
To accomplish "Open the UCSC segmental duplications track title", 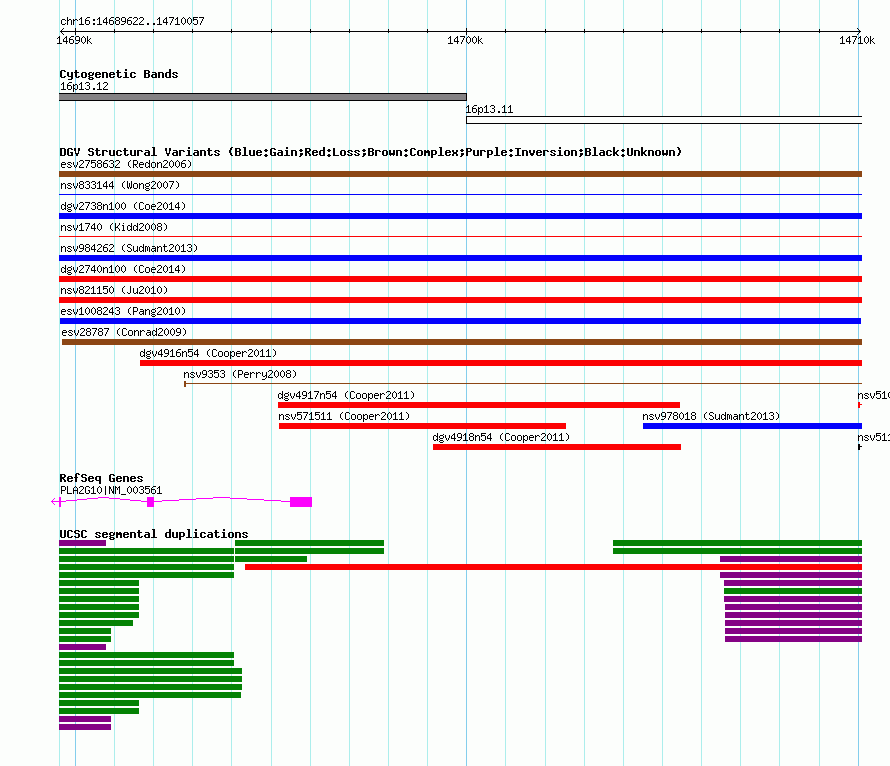I will [x=154, y=534].
